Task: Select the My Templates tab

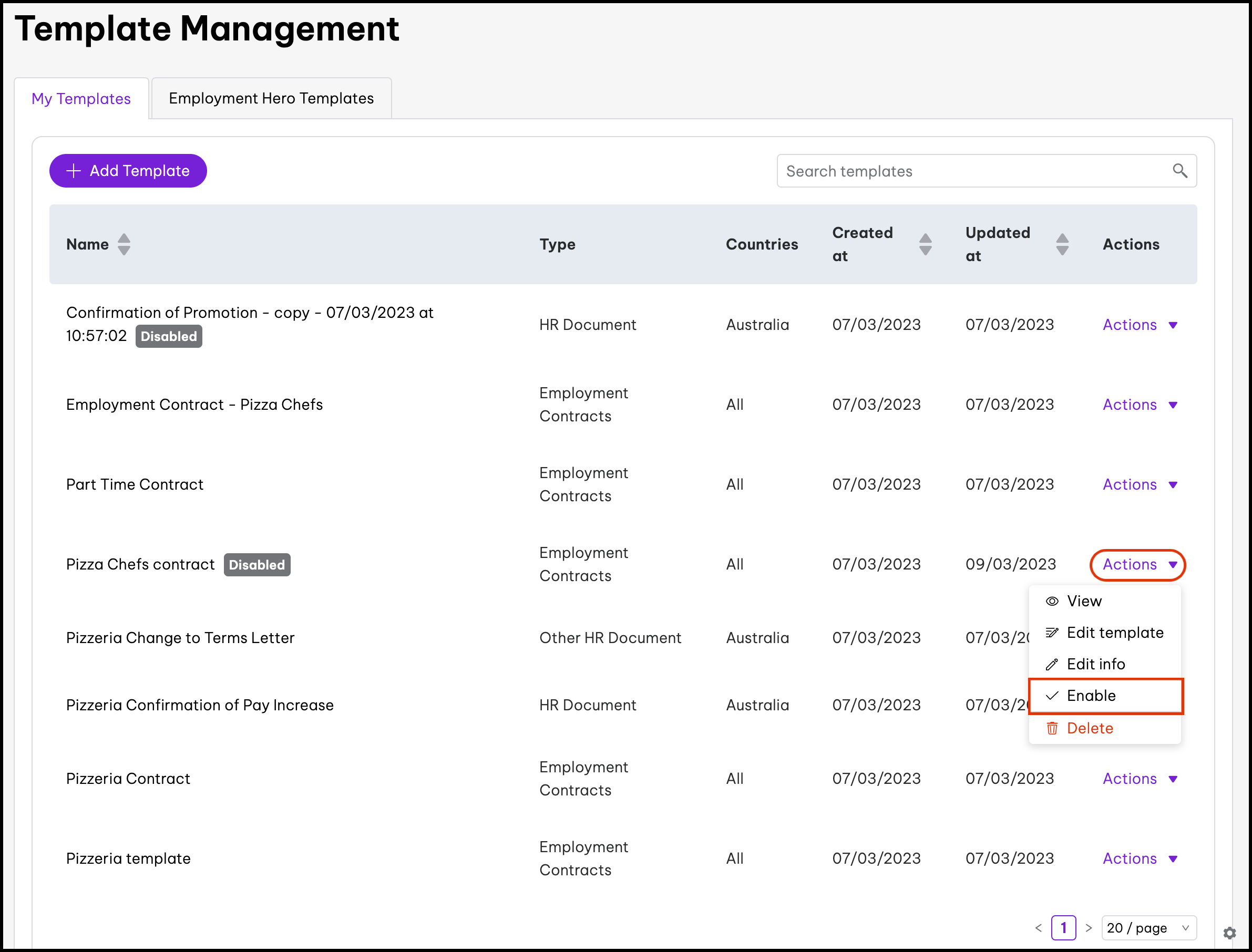Action: click(x=81, y=99)
